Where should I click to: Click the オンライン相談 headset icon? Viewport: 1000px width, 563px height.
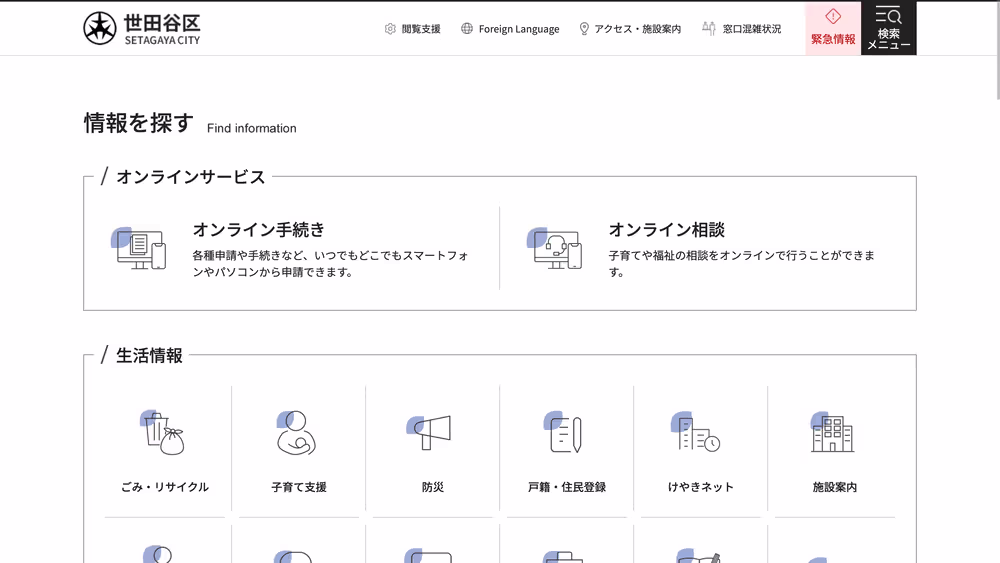pos(554,248)
